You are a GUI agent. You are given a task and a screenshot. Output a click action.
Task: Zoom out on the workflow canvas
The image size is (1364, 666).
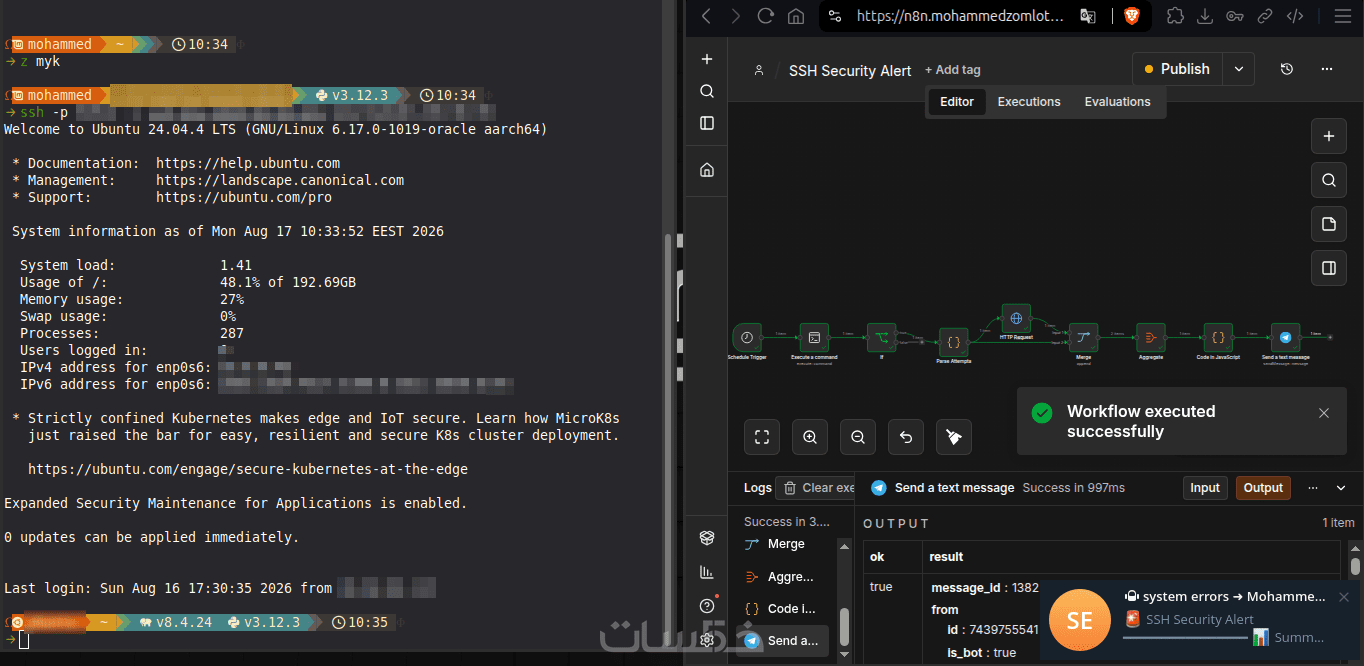pyautogui.click(x=858, y=437)
